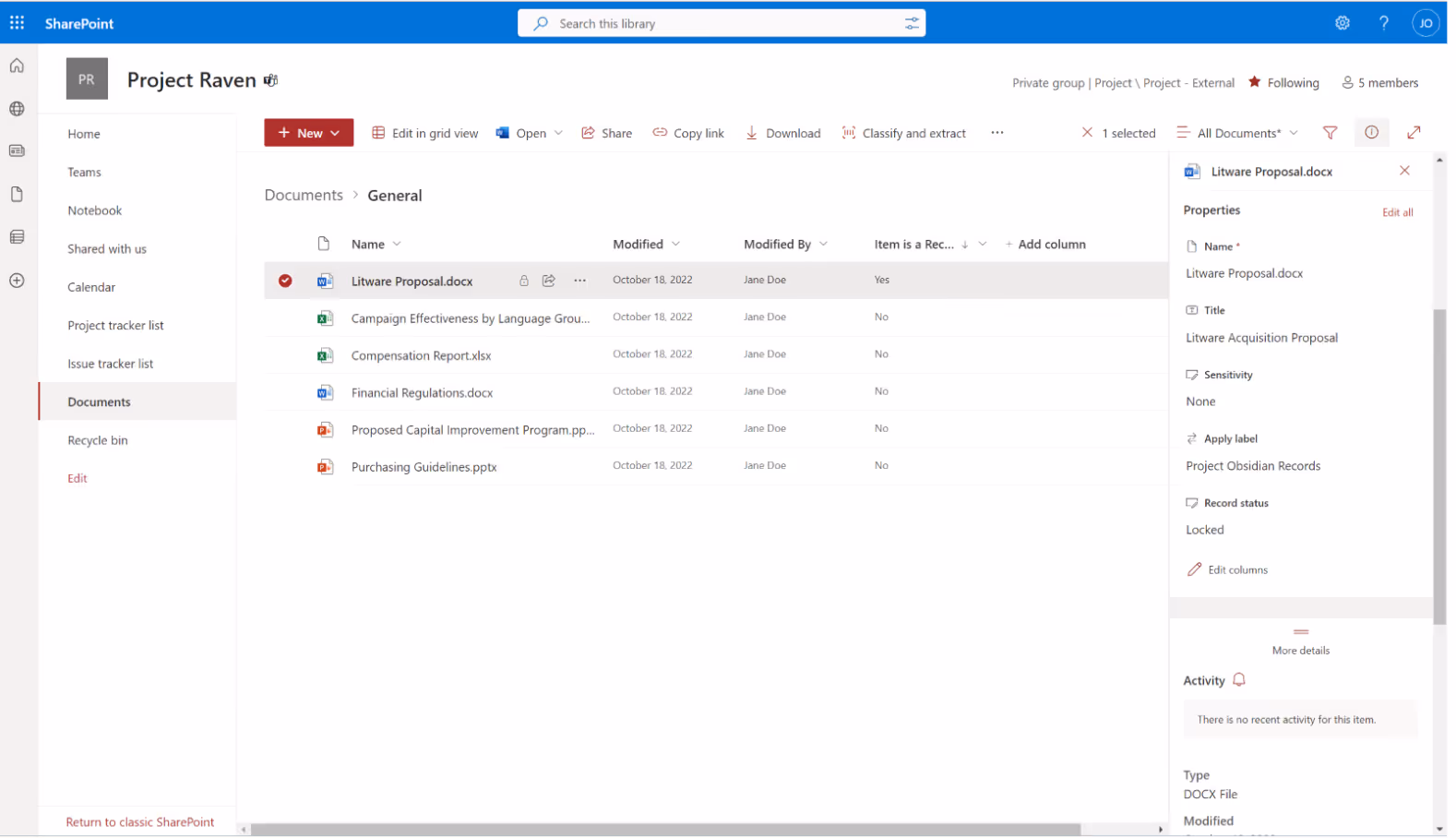1456x838 pixels.
Task: Click the Create plus icon in app bar
Action: (17, 281)
